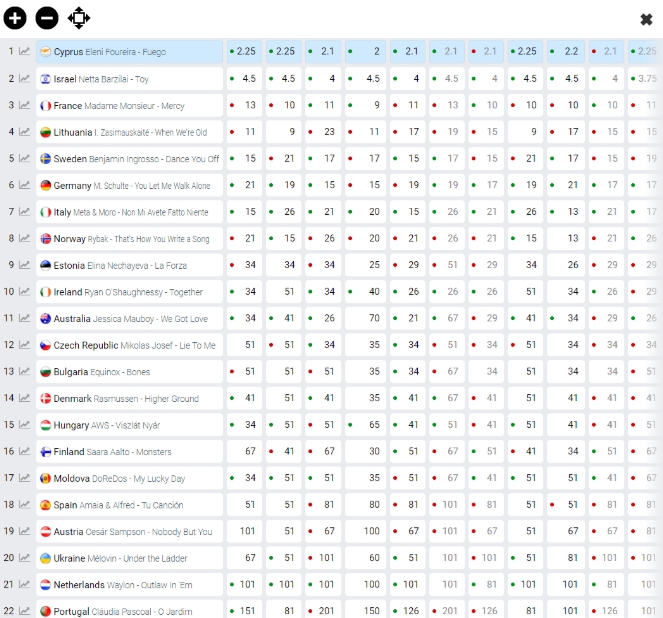Screen dimensions: 663x618
Task: Click Ireland odds value 40
Action: pyautogui.click(x=365, y=292)
